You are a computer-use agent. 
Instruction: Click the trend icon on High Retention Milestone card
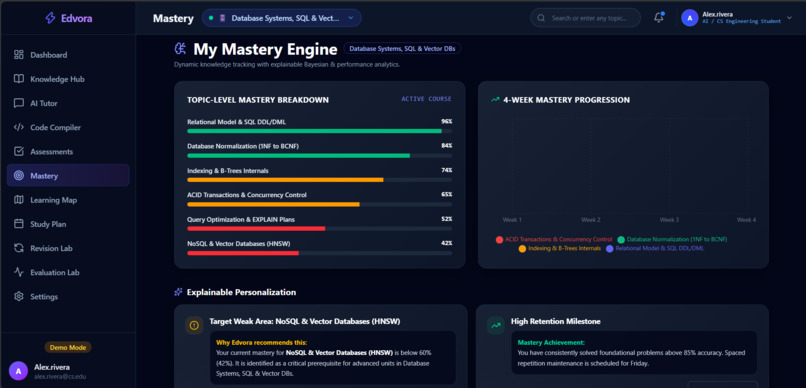coord(496,325)
